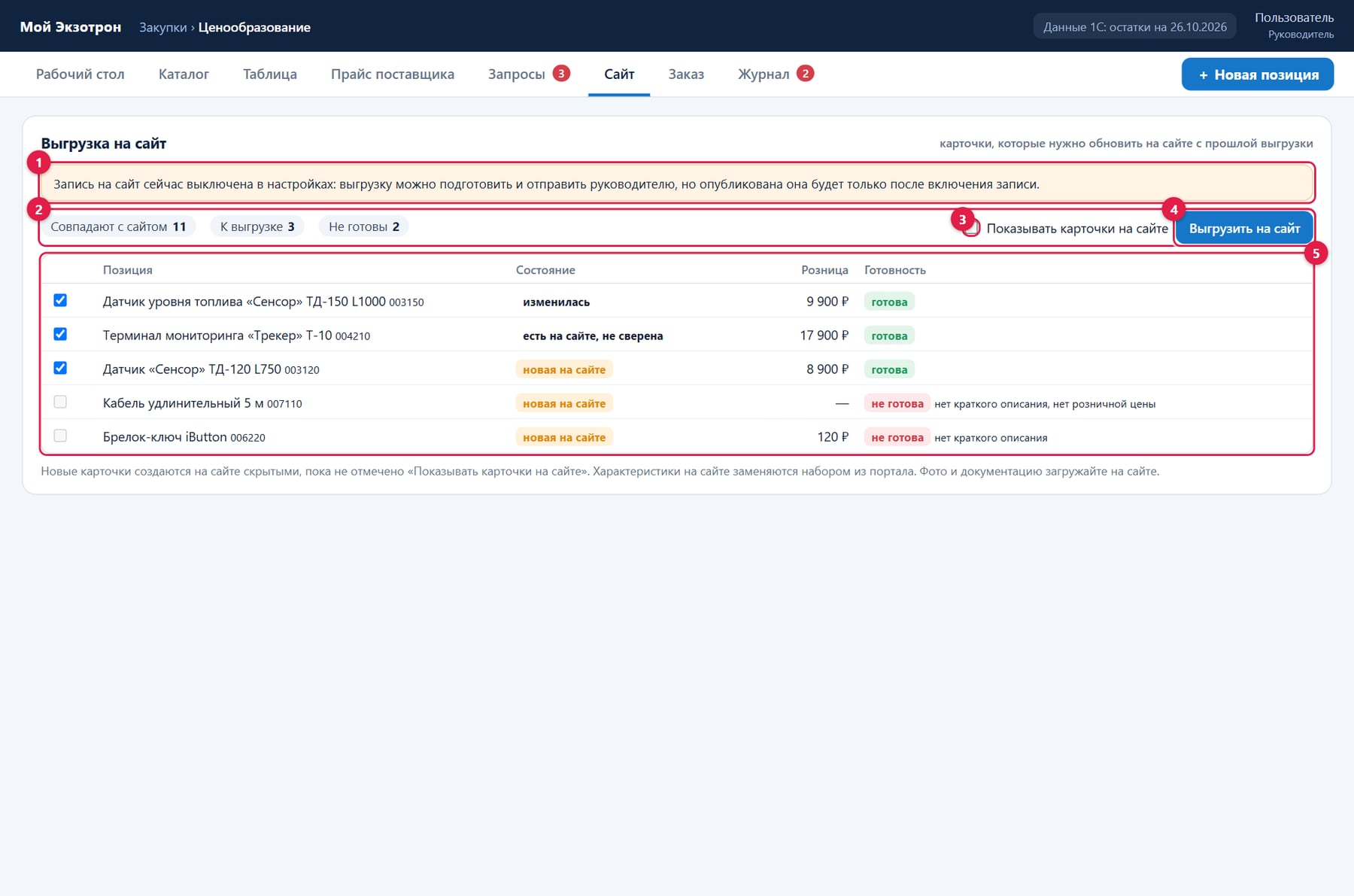1354x896 pixels.
Task: Click the red badge on Журнал tab
Action: click(805, 73)
